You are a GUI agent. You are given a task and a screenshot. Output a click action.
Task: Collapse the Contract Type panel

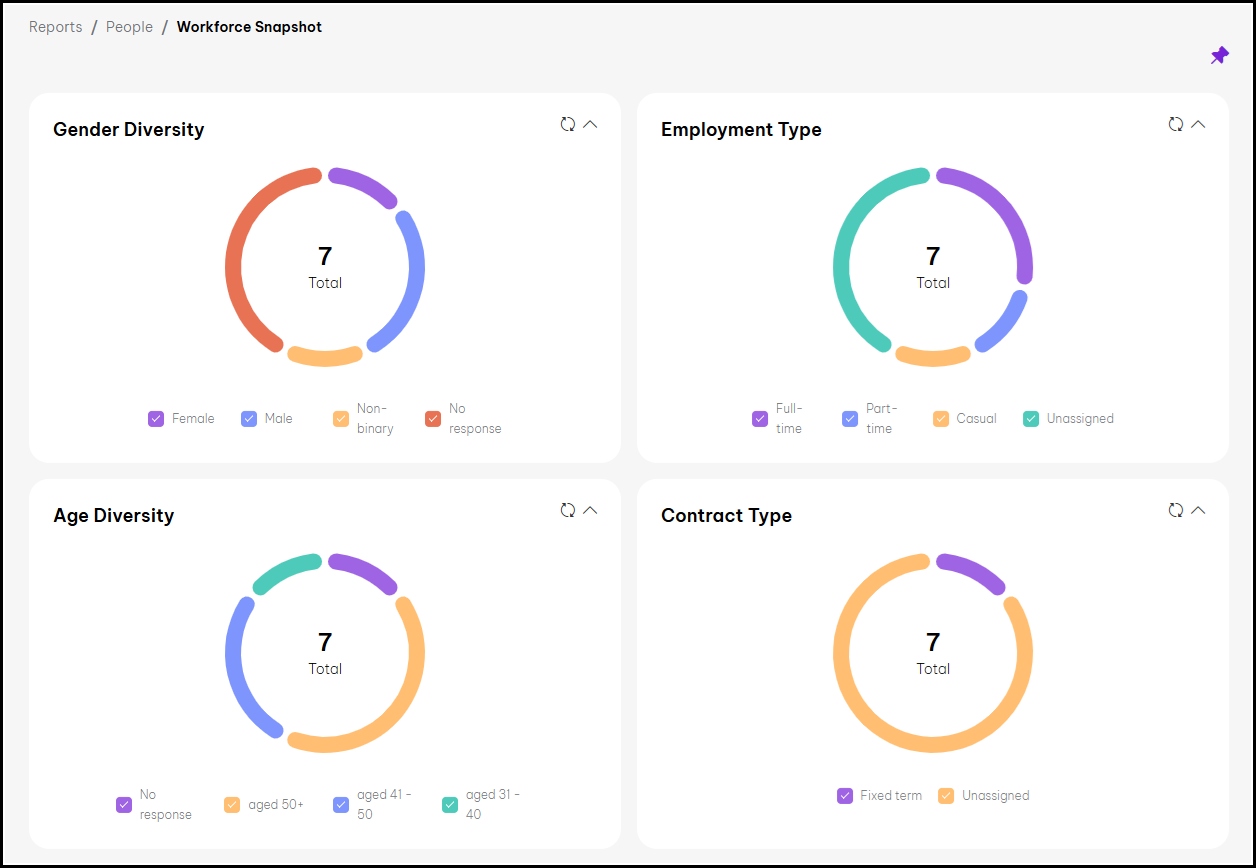1198,510
